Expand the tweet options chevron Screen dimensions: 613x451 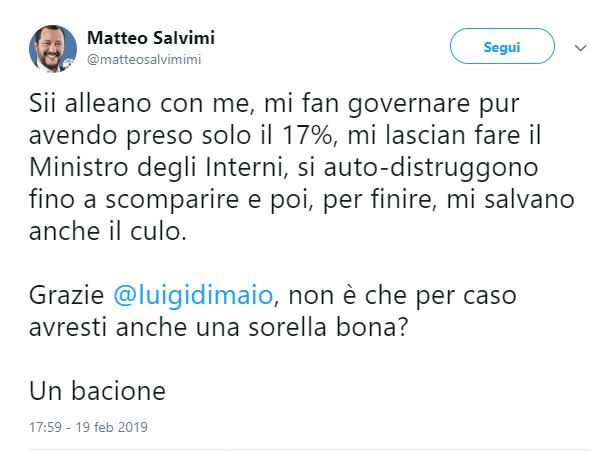(x=581, y=47)
